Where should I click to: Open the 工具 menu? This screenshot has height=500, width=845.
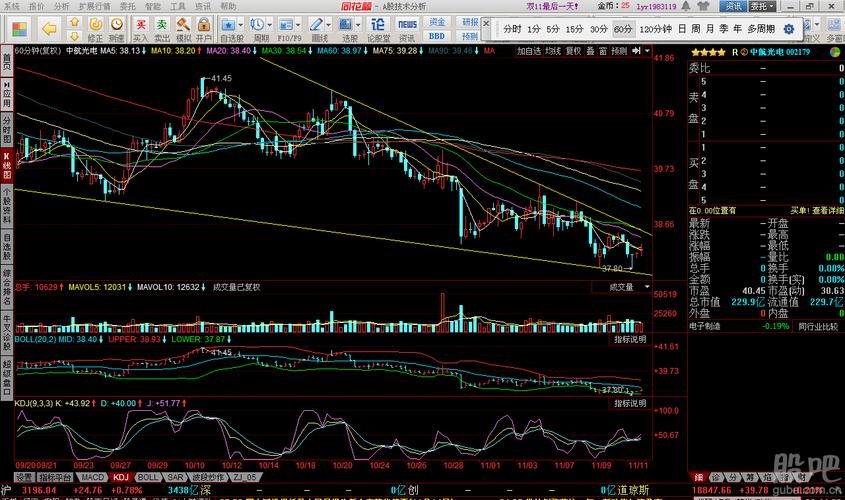178,6
